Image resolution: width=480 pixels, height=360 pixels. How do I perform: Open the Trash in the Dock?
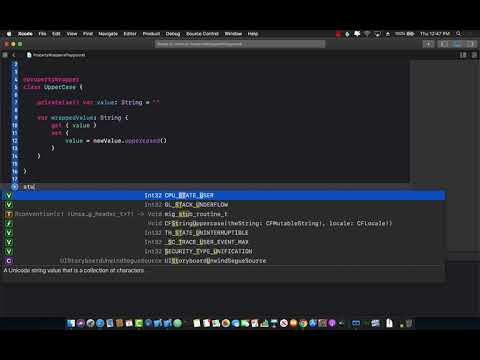409,323
